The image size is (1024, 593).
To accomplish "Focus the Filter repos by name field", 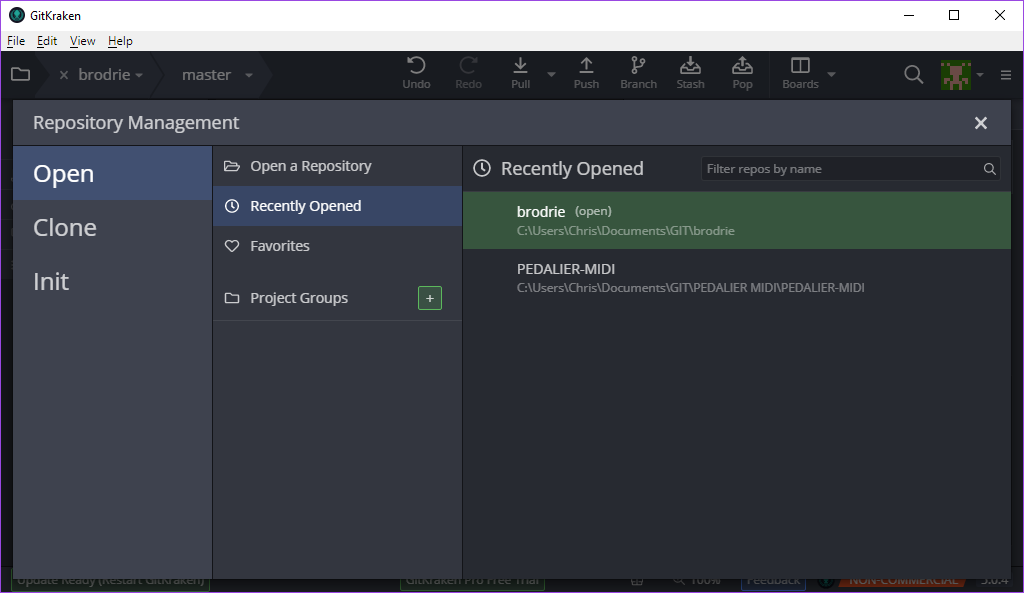I will (x=850, y=168).
